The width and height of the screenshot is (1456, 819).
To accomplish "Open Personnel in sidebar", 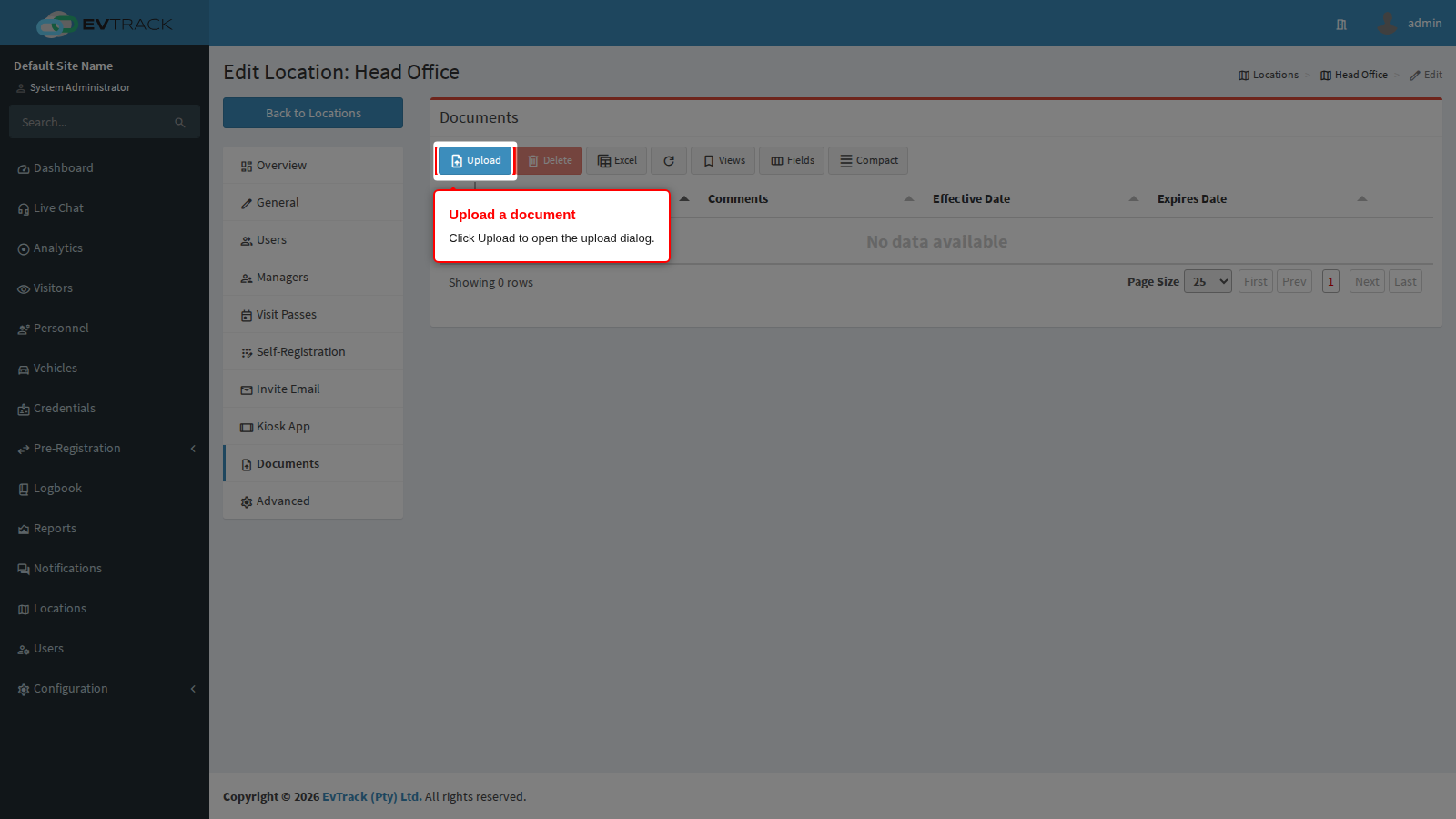I will (105, 329).
